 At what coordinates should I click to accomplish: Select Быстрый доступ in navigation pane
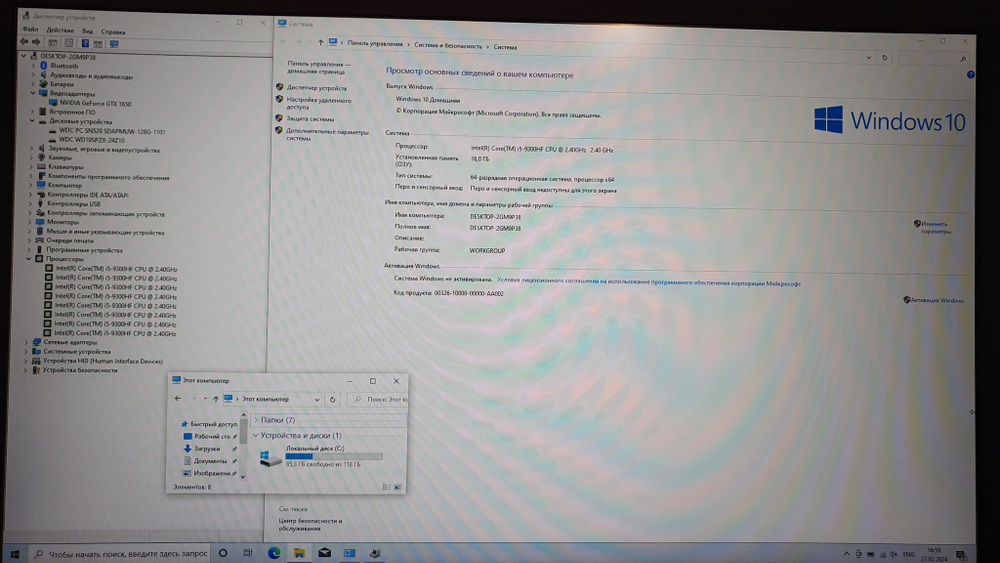pos(213,424)
